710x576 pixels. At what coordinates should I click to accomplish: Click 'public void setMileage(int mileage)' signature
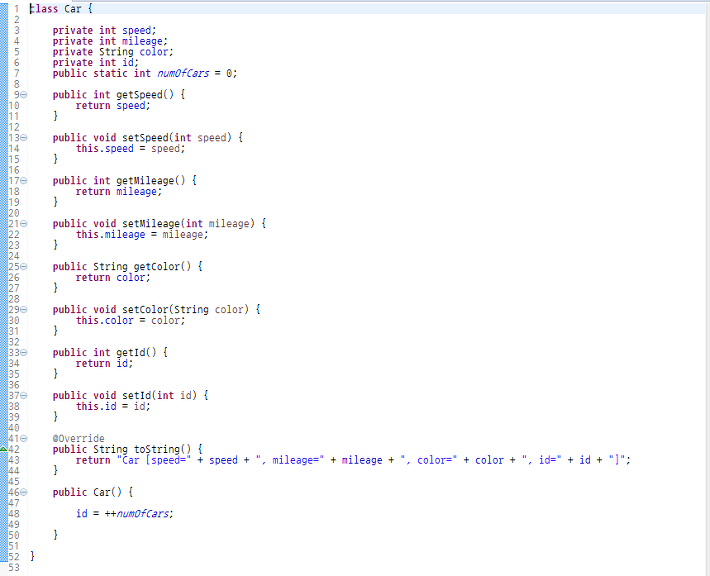coord(159,224)
